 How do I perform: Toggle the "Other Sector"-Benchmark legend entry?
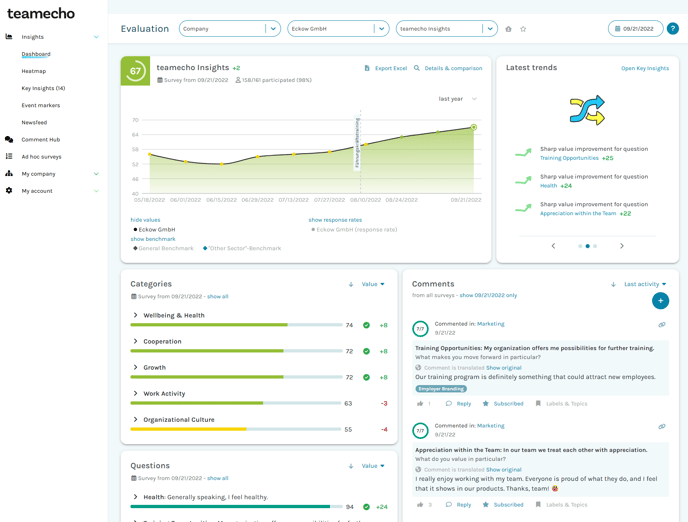(x=242, y=248)
